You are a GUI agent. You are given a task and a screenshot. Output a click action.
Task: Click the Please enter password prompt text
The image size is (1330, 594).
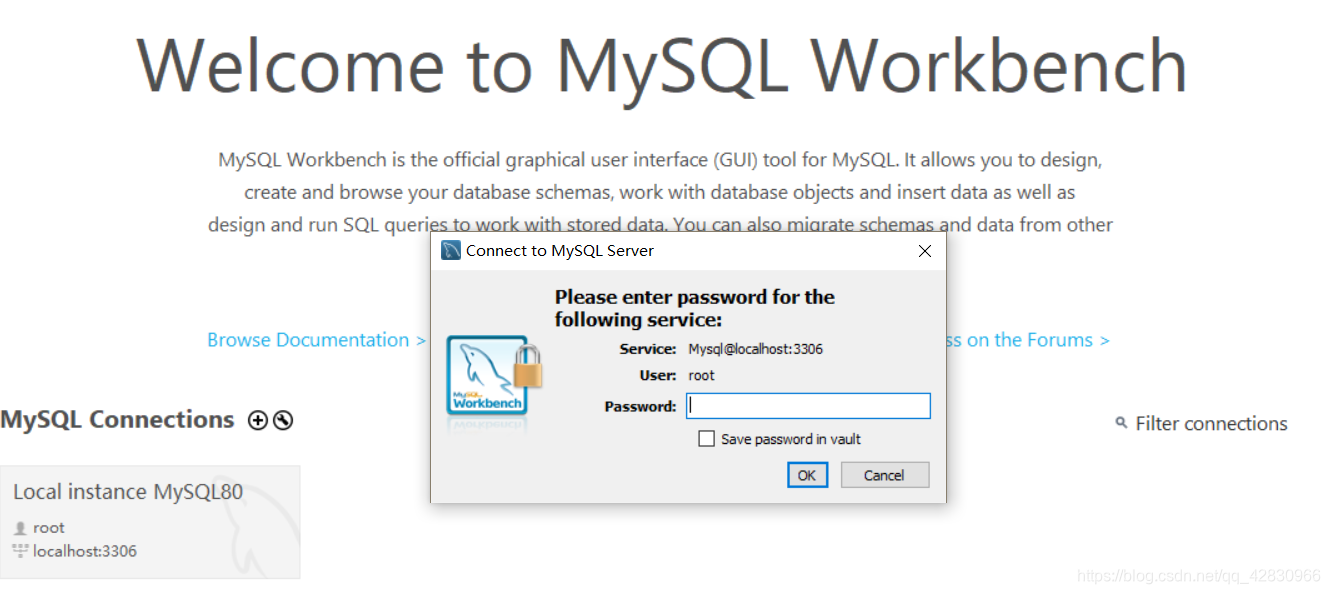click(695, 308)
